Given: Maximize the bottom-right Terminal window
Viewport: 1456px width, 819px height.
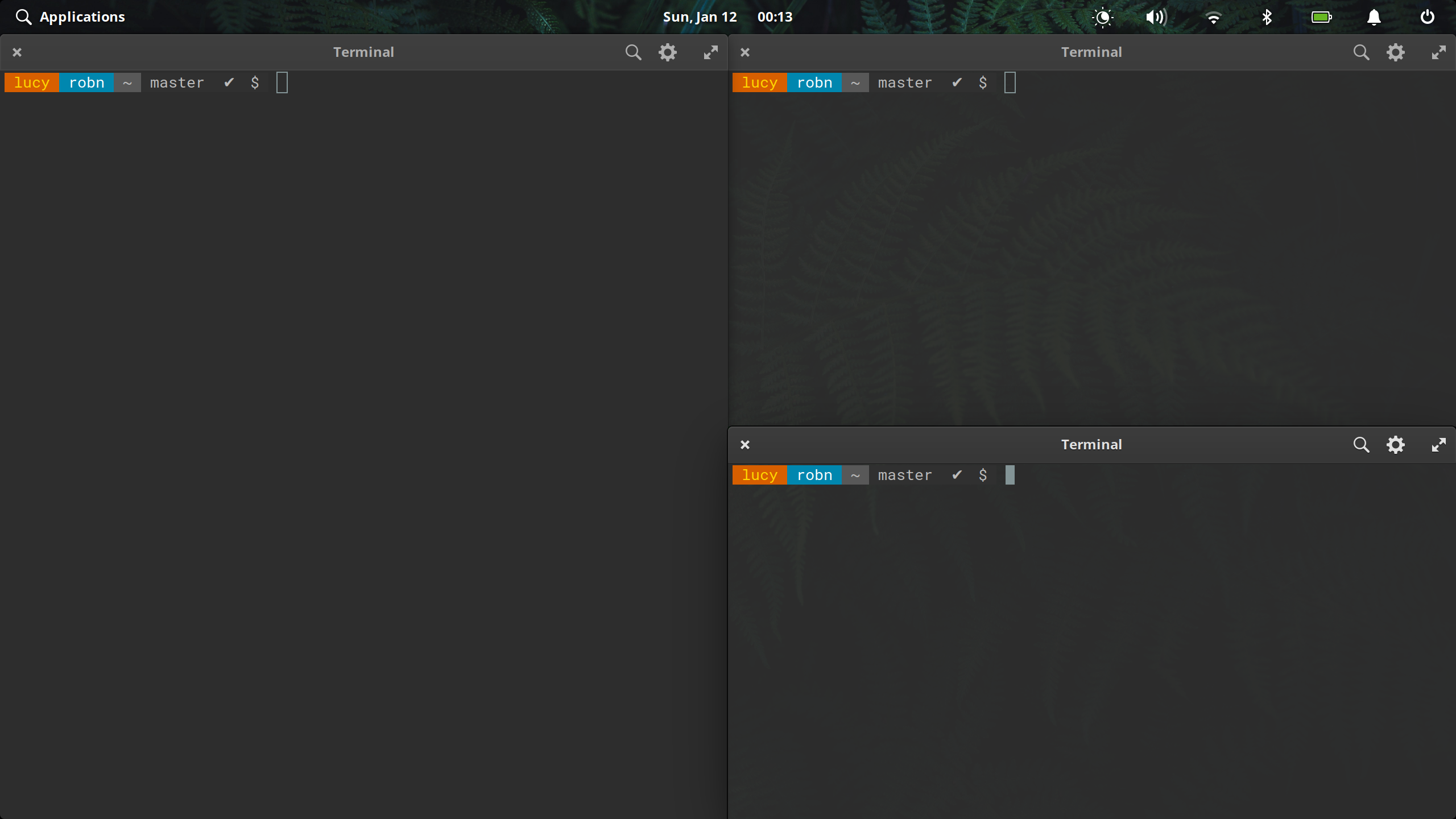Looking at the screenshot, I should tap(1438, 445).
